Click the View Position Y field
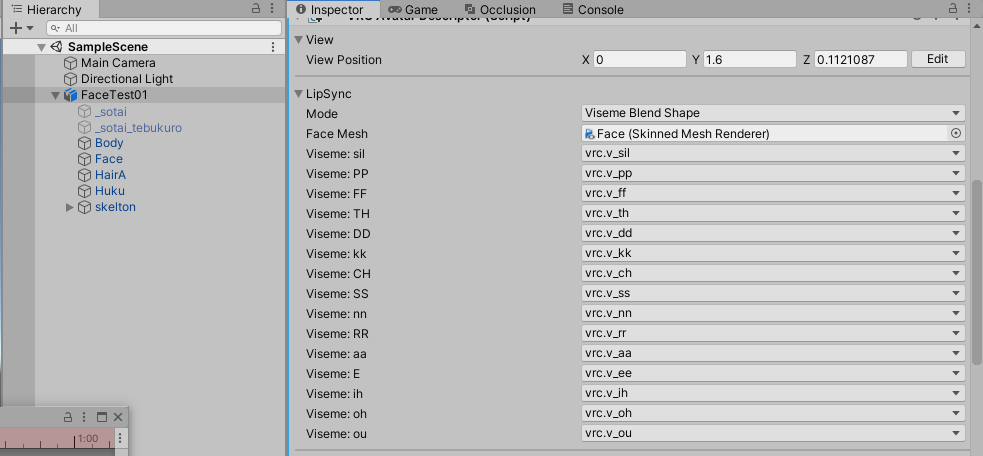 tap(750, 59)
